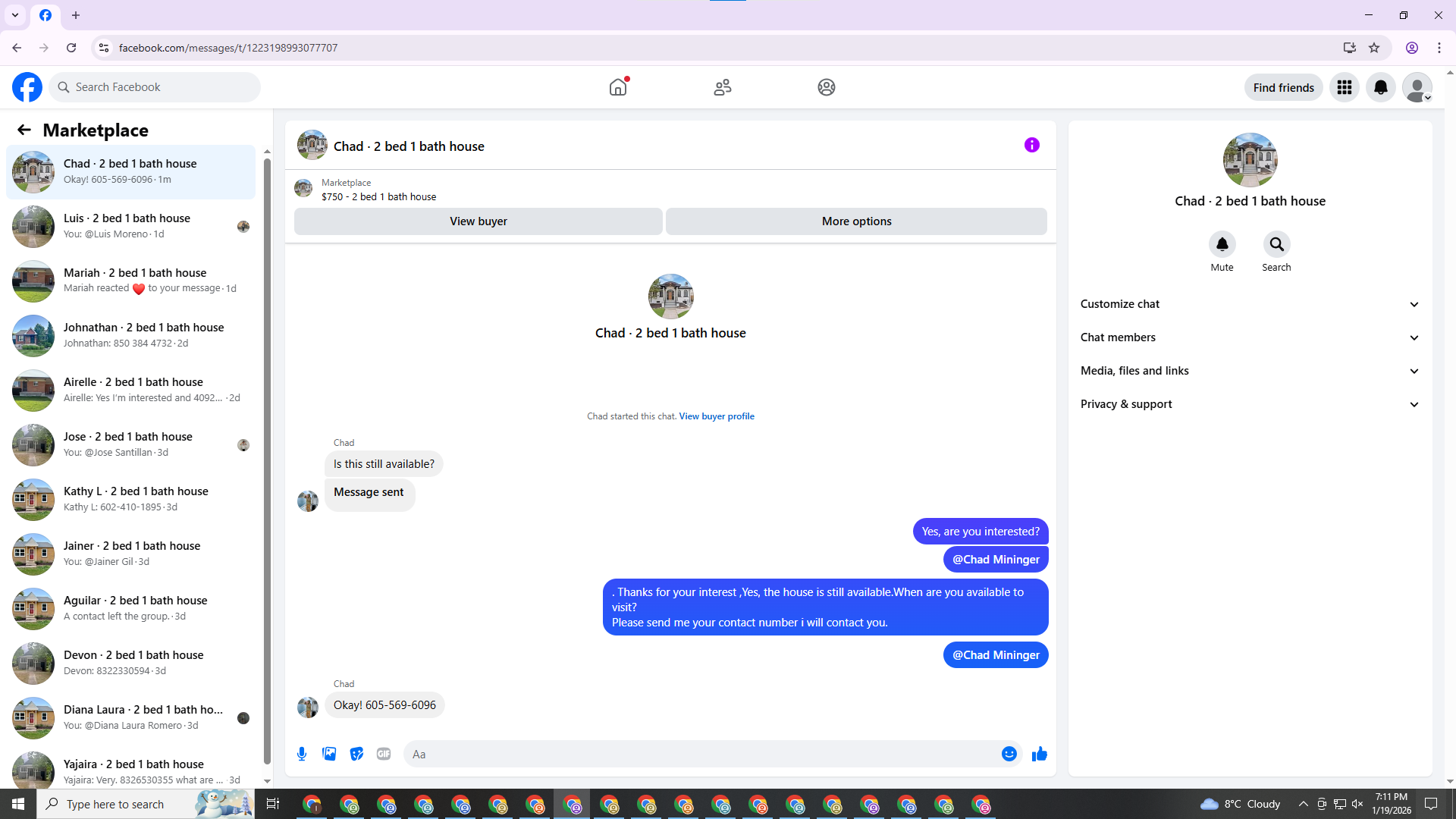Click the Find friends button

click(1284, 87)
